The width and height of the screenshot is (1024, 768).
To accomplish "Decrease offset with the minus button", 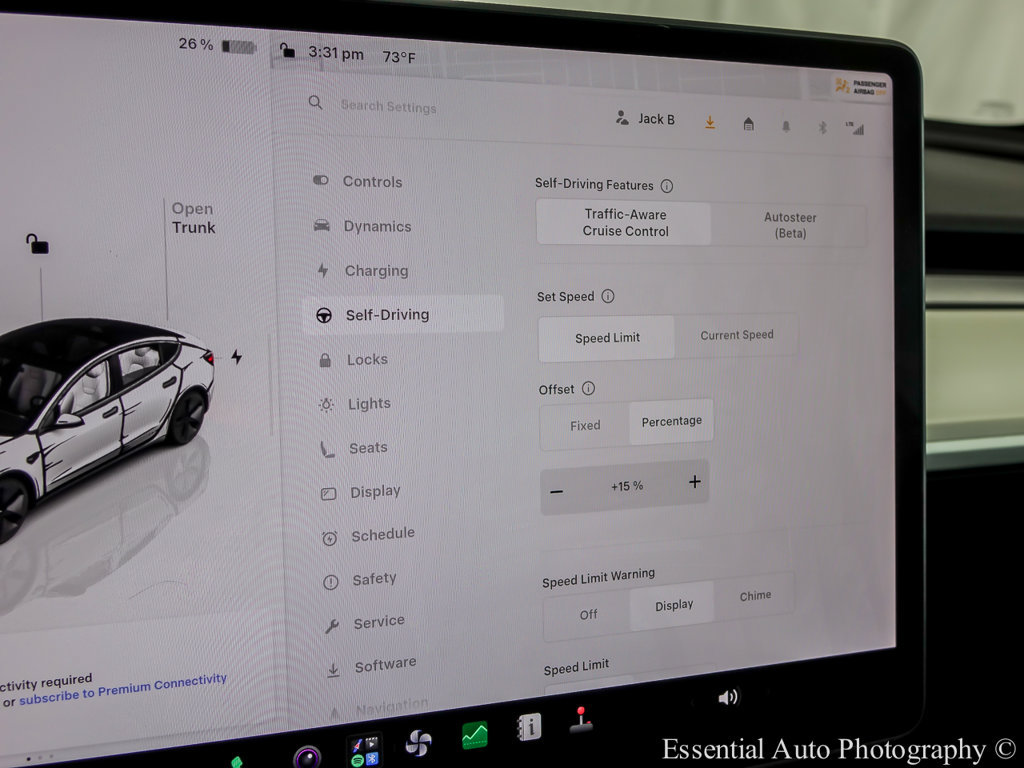I will (556, 492).
